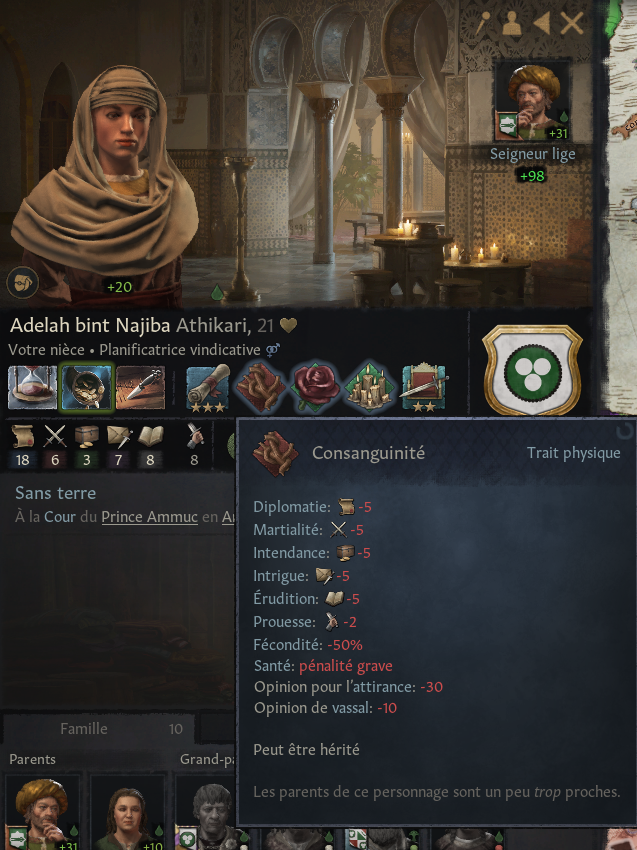
Task: Select the father's portrait under Parents
Action: point(42,812)
